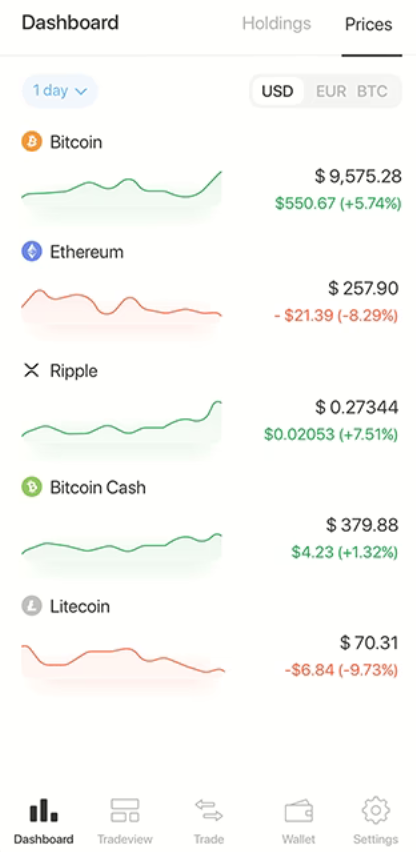Tap the Bitcoin price $9,575.28
The image size is (416, 852).
pos(358,176)
